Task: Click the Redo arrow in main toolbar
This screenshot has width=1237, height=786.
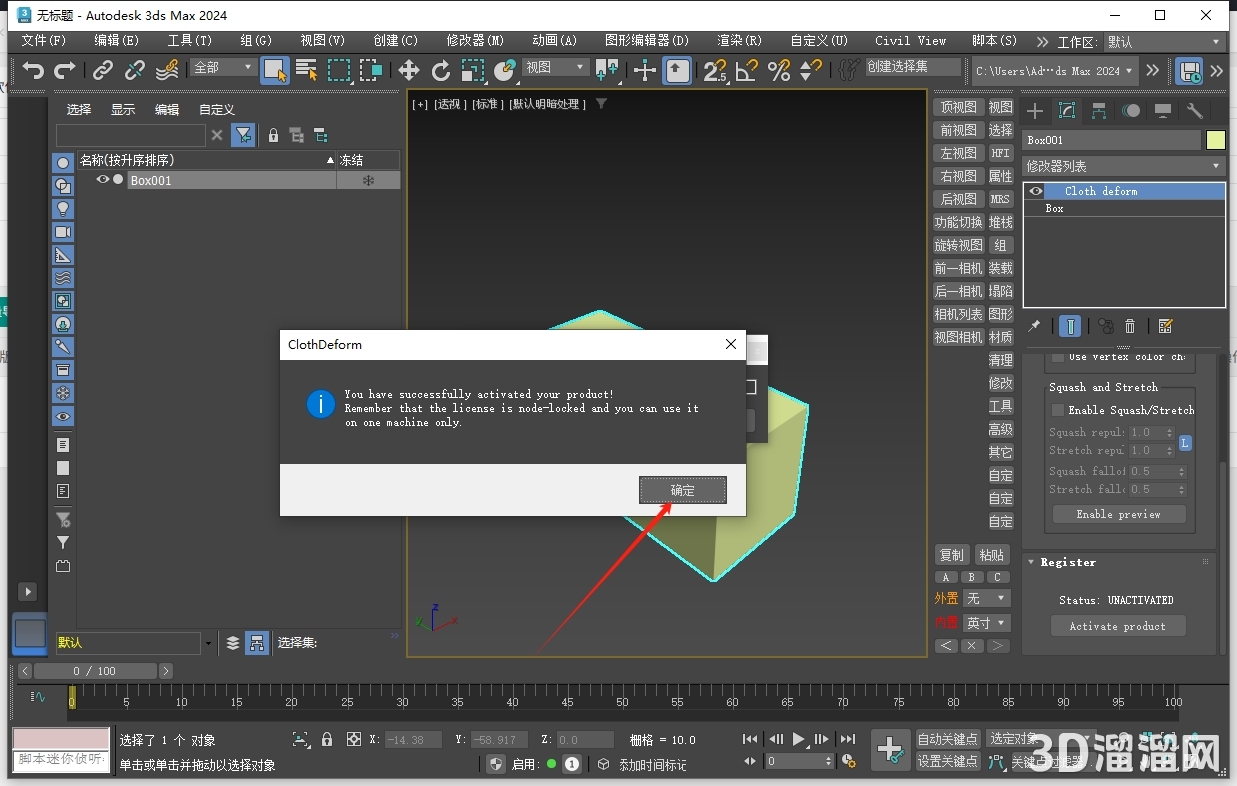Action: coord(65,70)
